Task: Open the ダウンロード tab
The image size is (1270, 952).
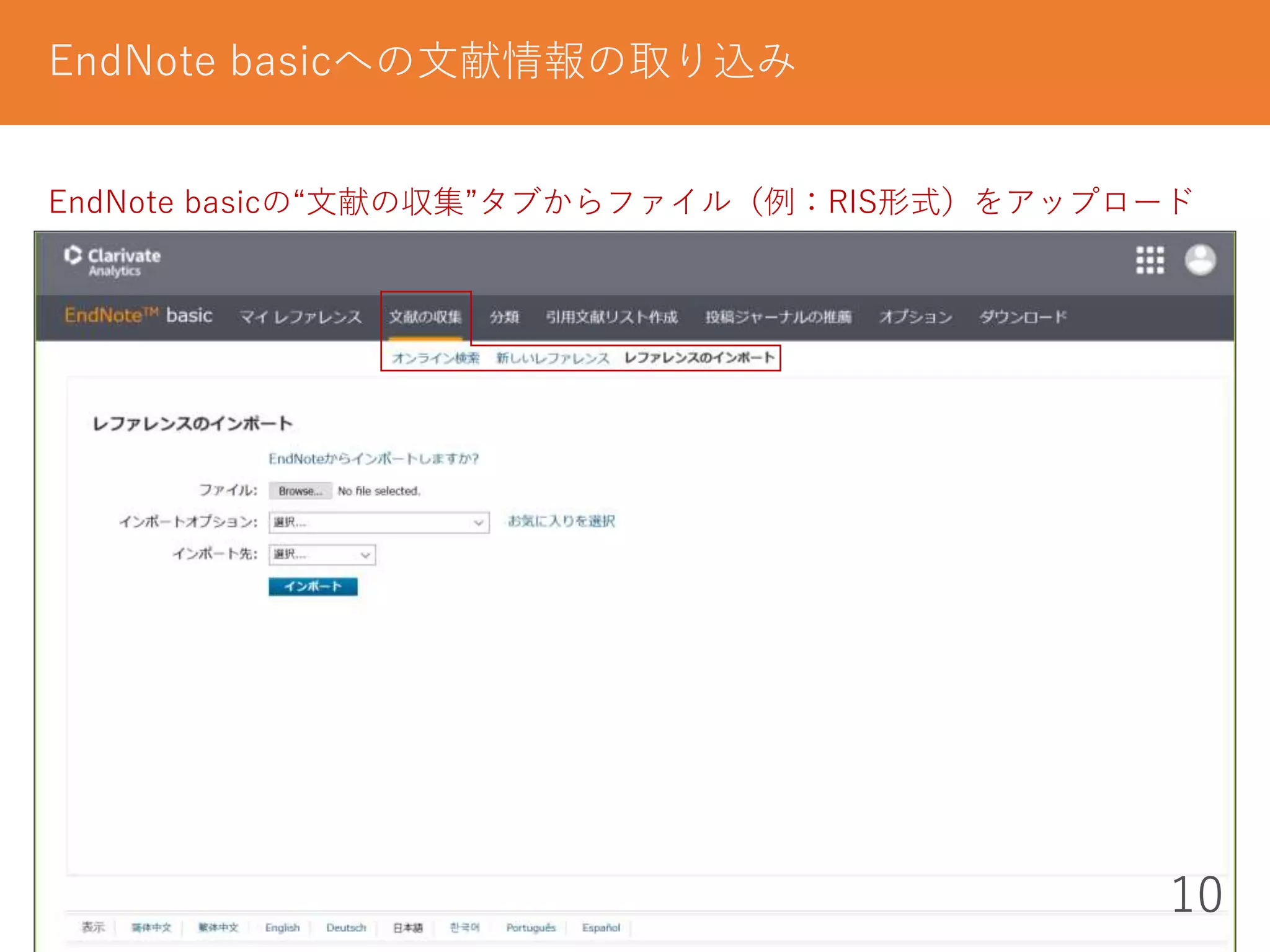Action: 1023,317
